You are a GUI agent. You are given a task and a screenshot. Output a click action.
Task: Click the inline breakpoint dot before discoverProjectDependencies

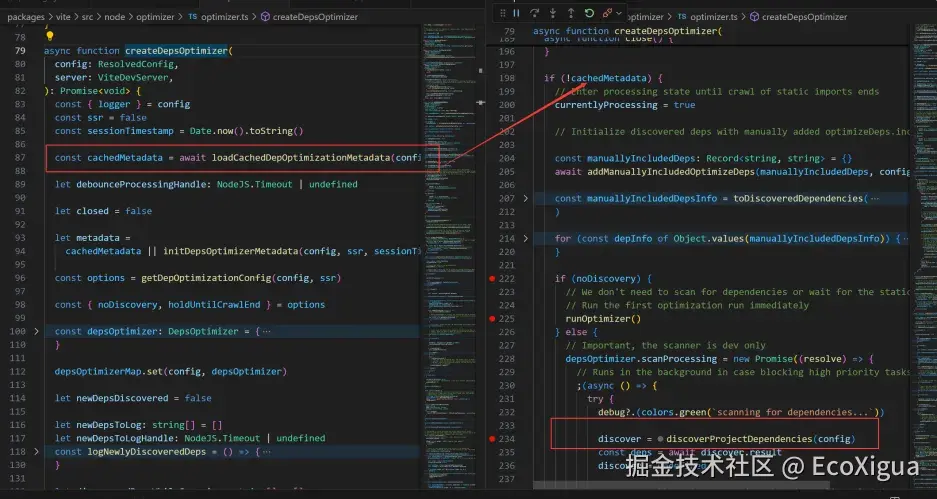(x=660, y=439)
